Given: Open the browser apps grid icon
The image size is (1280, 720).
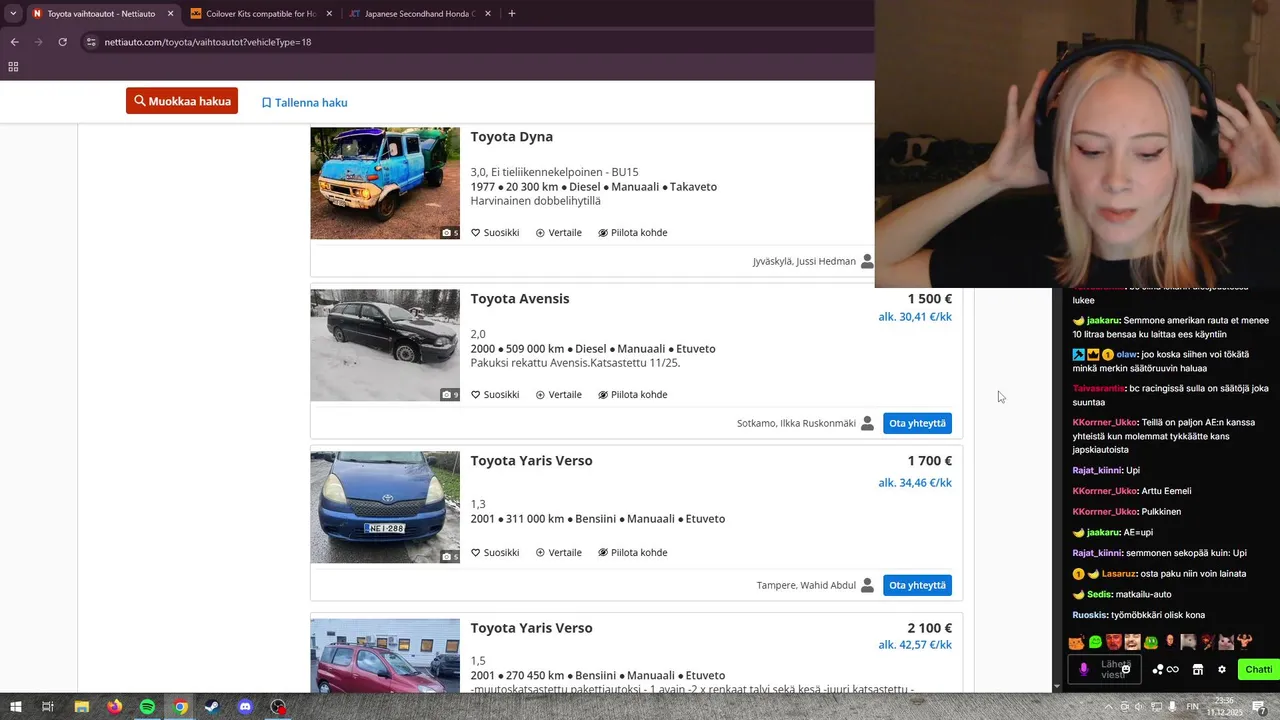Looking at the screenshot, I should pos(13,67).
